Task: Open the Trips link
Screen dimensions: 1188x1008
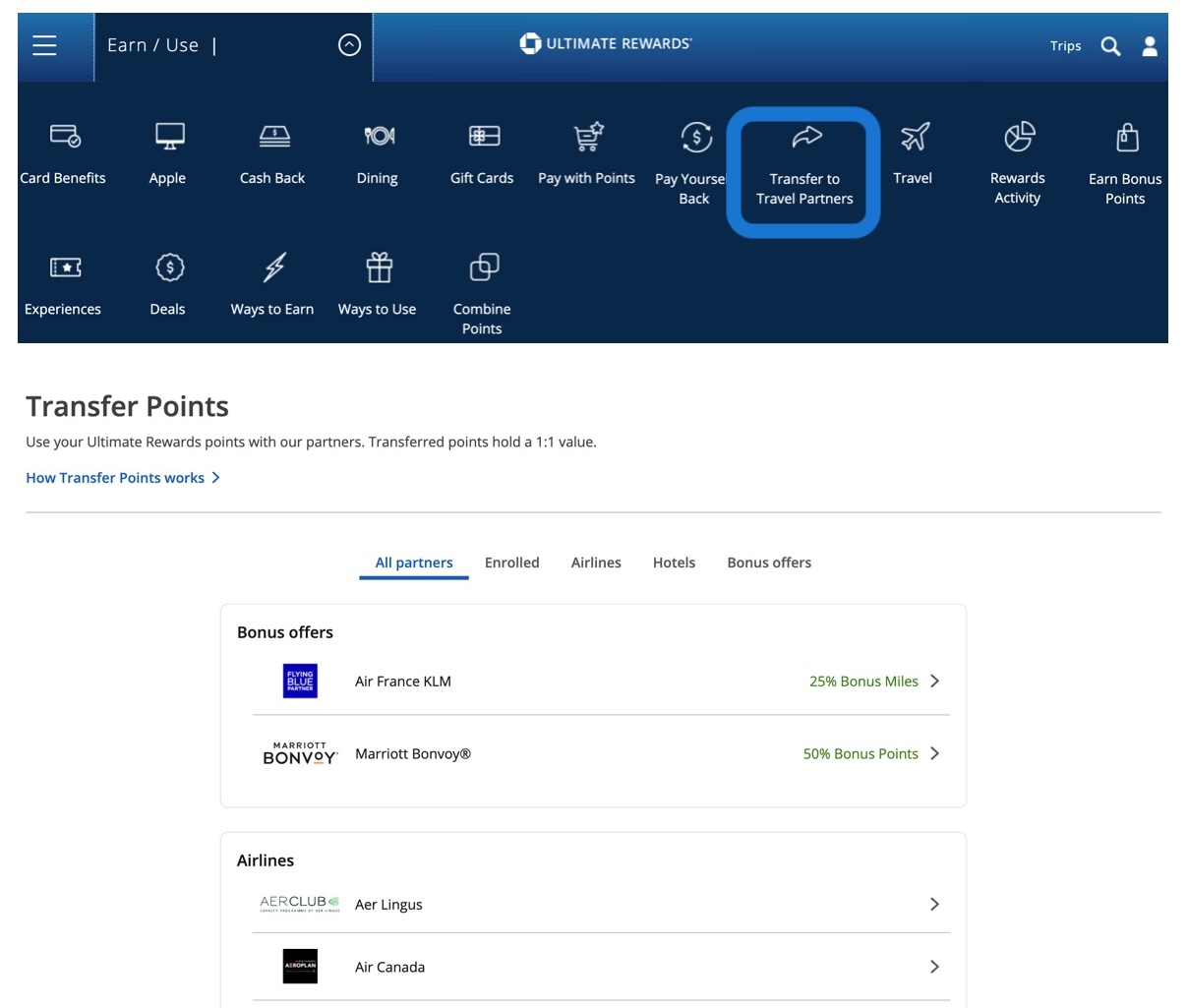Action: (1065, 46)
